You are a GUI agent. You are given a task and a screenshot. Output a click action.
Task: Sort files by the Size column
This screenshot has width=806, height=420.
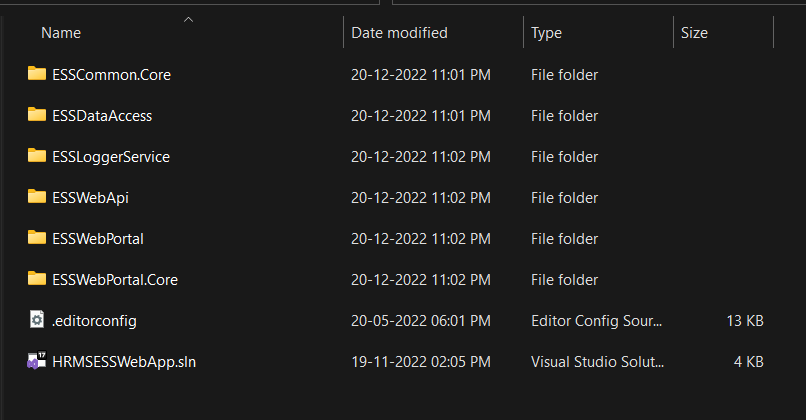coord(694,33)
